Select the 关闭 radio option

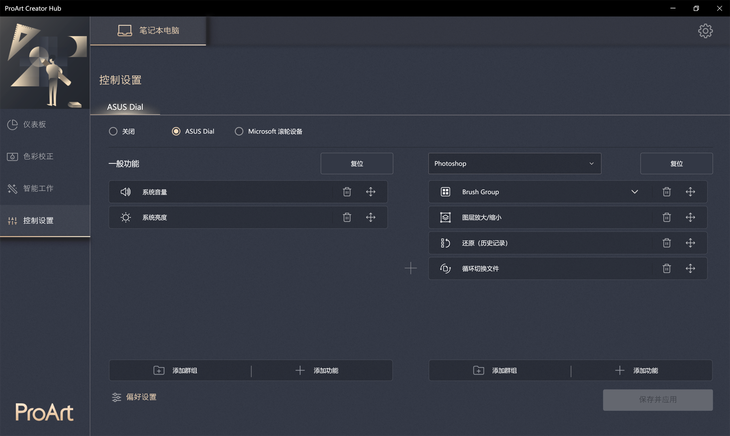113,131
